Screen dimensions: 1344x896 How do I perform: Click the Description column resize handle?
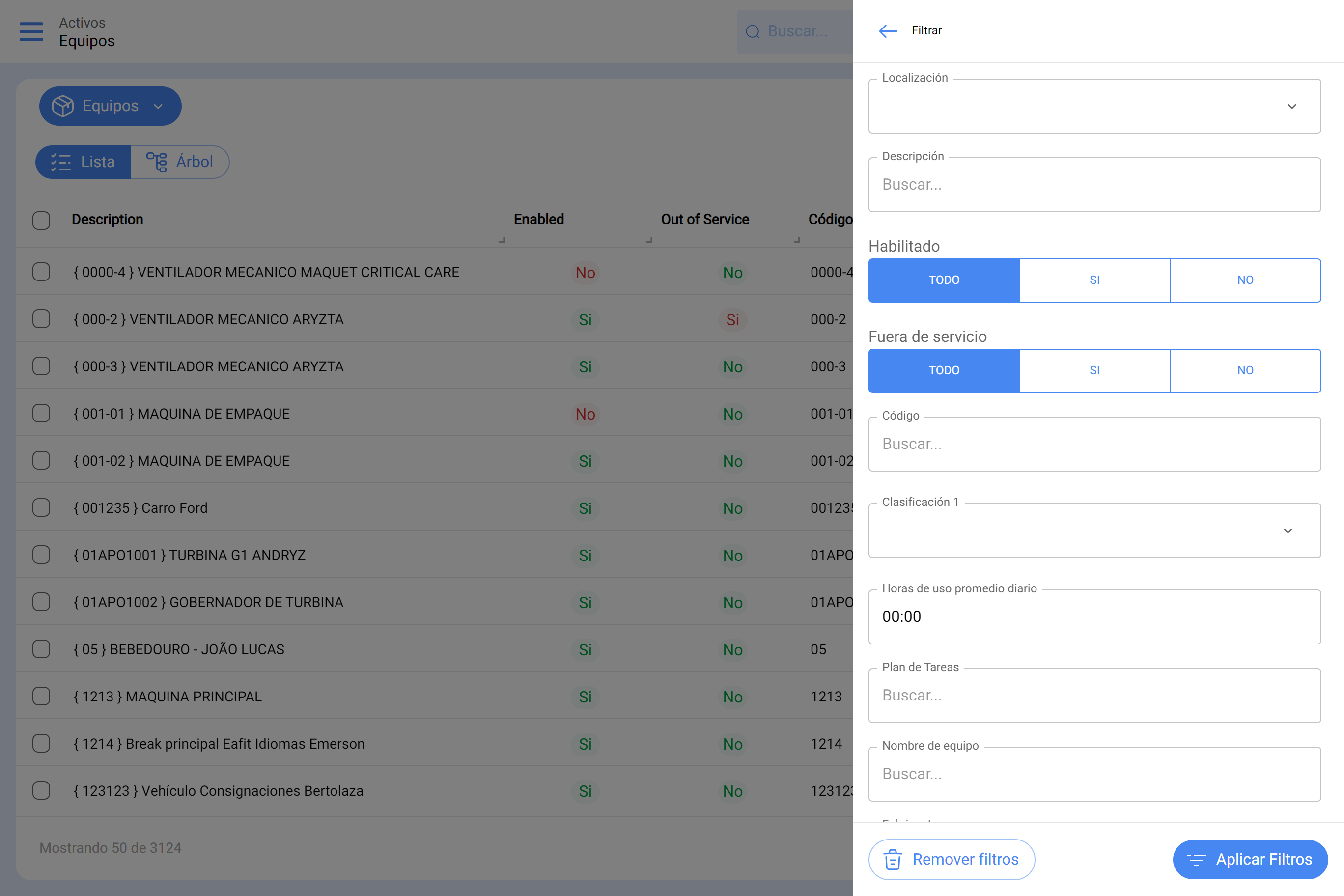[503, 239]
